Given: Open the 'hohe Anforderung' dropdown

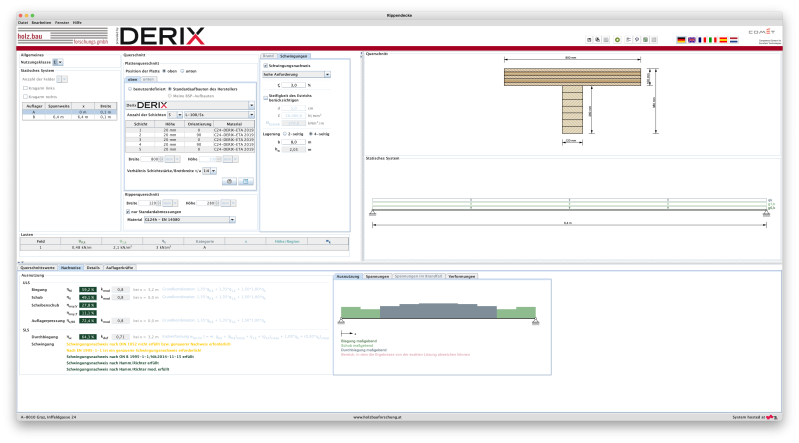Looking at the screenshot, I should [326, 74].
